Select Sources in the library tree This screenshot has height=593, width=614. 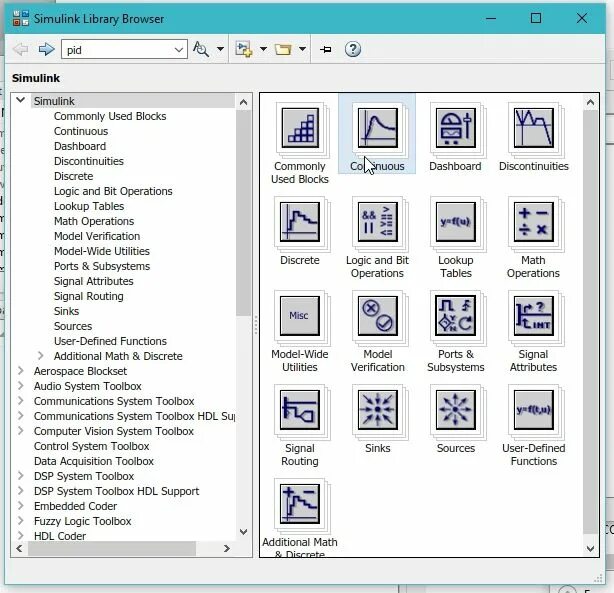point(73,326)
